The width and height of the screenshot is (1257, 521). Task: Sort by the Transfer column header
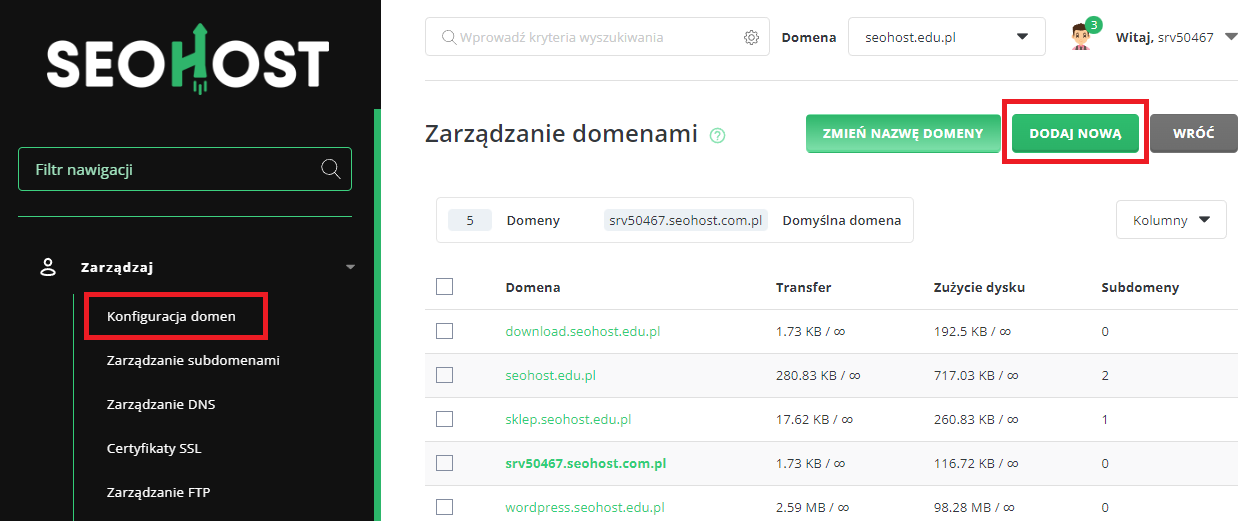(804, 287)
